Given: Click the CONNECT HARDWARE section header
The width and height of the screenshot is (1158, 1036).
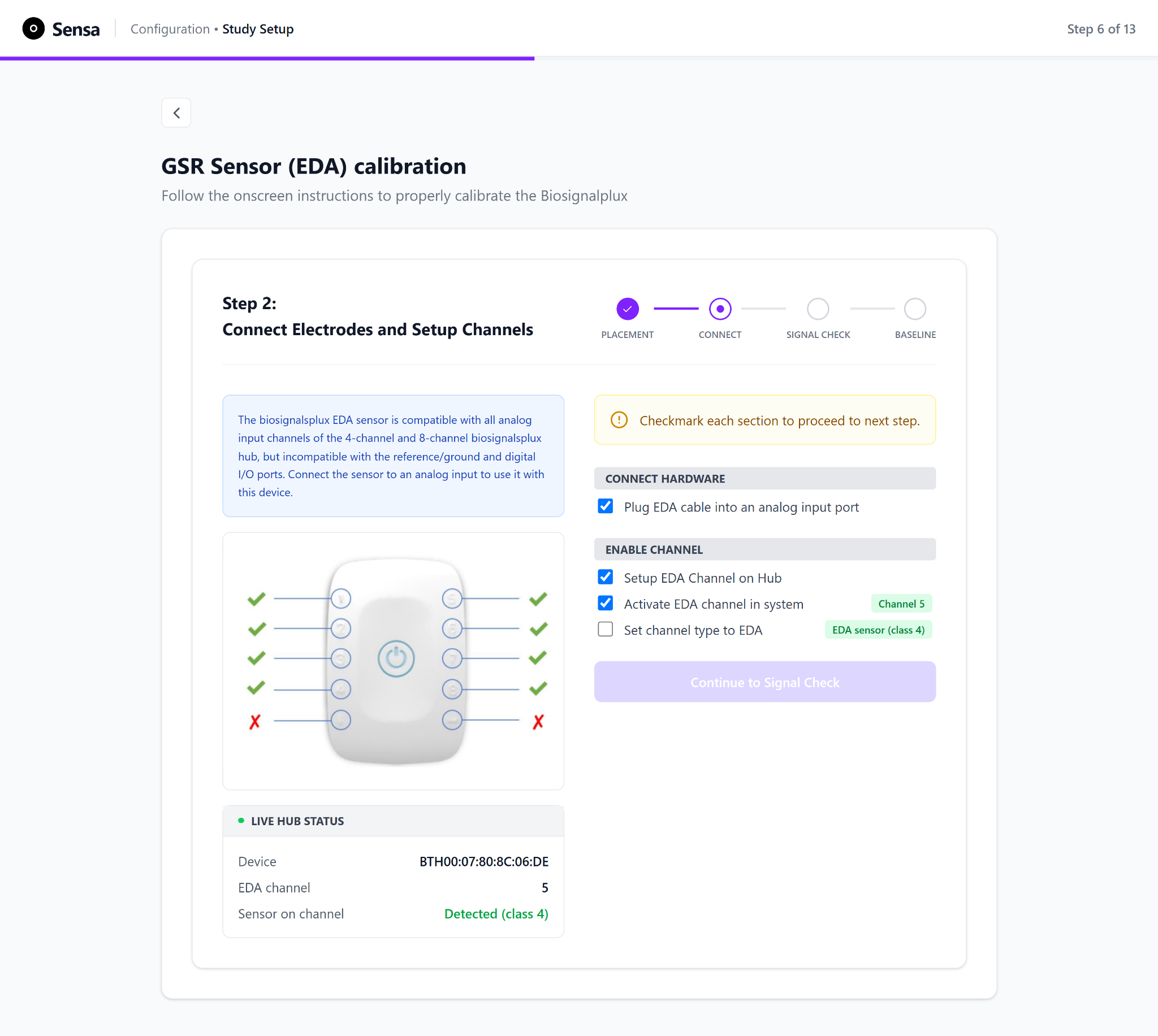Looking at the screenshot, I should pos(764,479).
